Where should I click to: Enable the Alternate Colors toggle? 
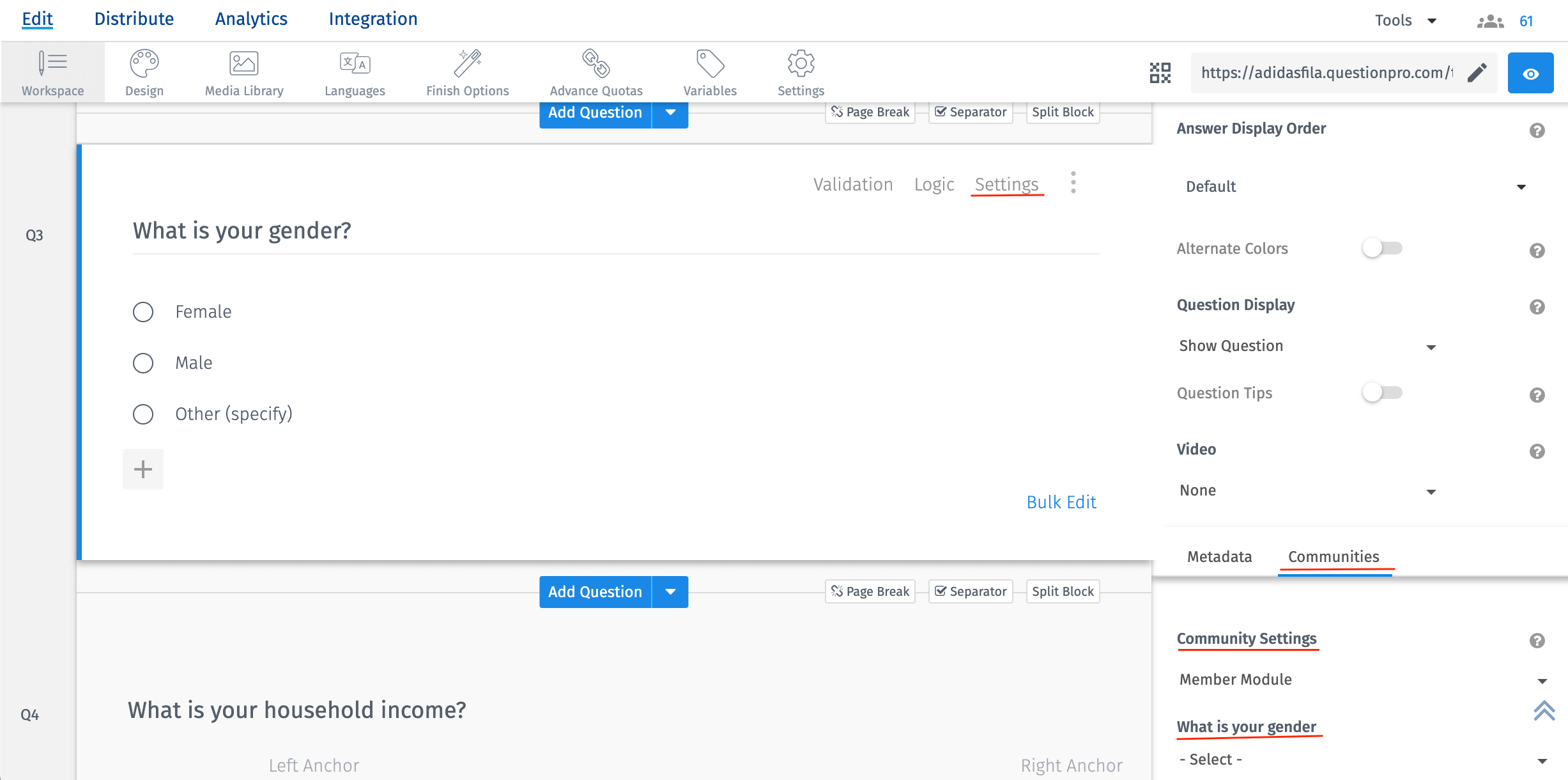point(1381,248)
